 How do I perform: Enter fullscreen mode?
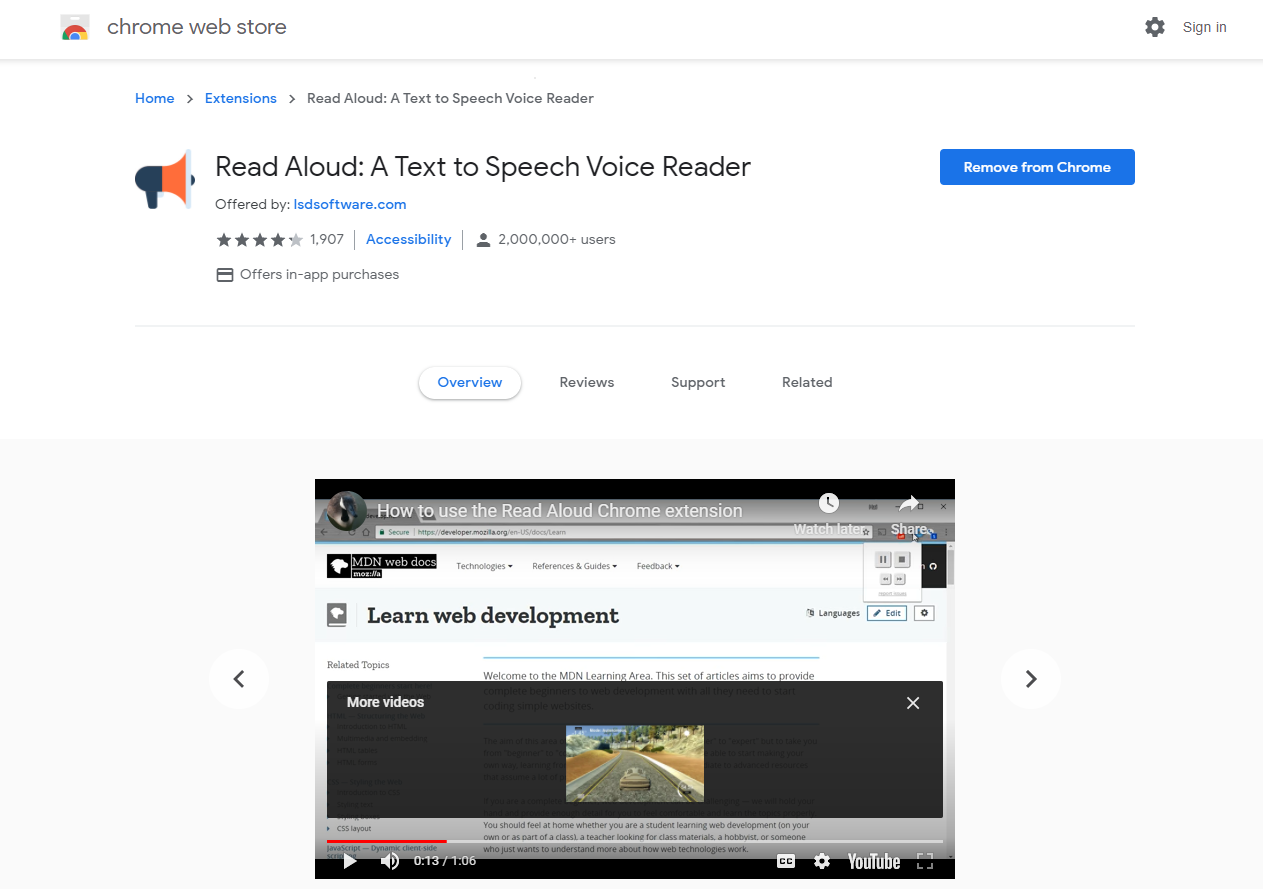tap(925, 861)
